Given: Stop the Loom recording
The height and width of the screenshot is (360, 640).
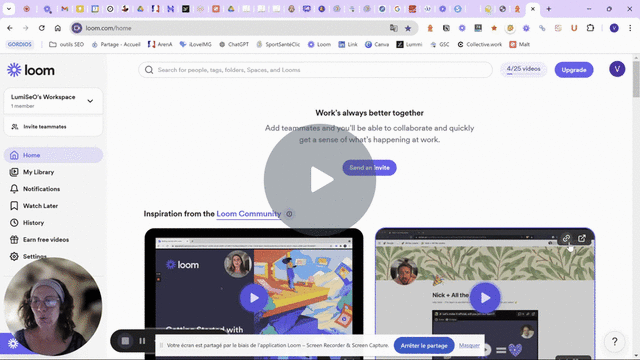Looking at the screenshot, I should pos(125,341).
